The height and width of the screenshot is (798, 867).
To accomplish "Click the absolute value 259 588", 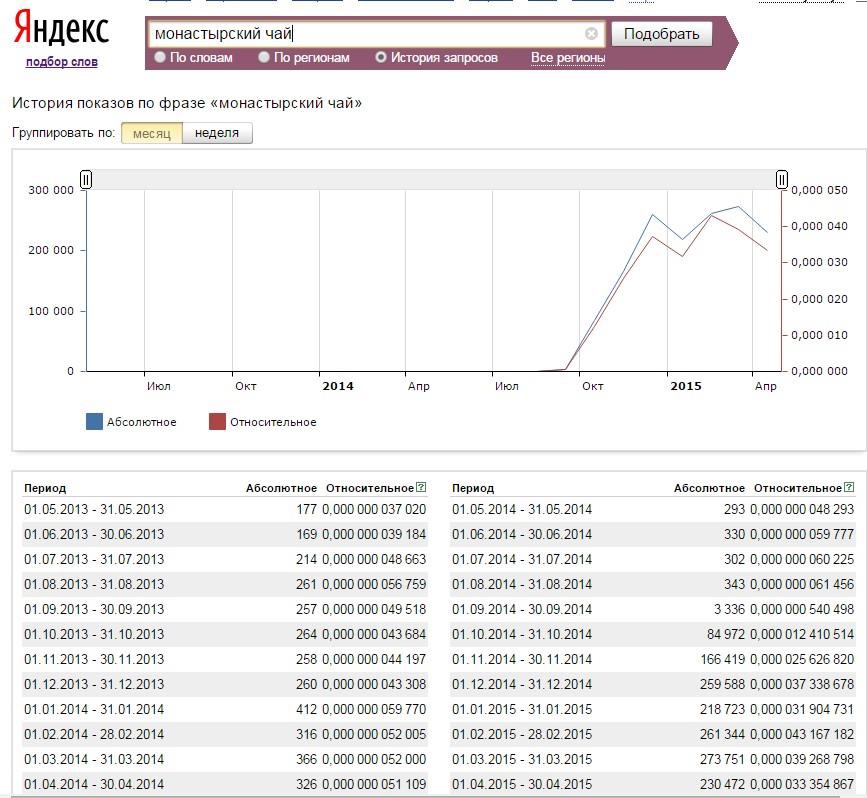I will click(722, 684).
